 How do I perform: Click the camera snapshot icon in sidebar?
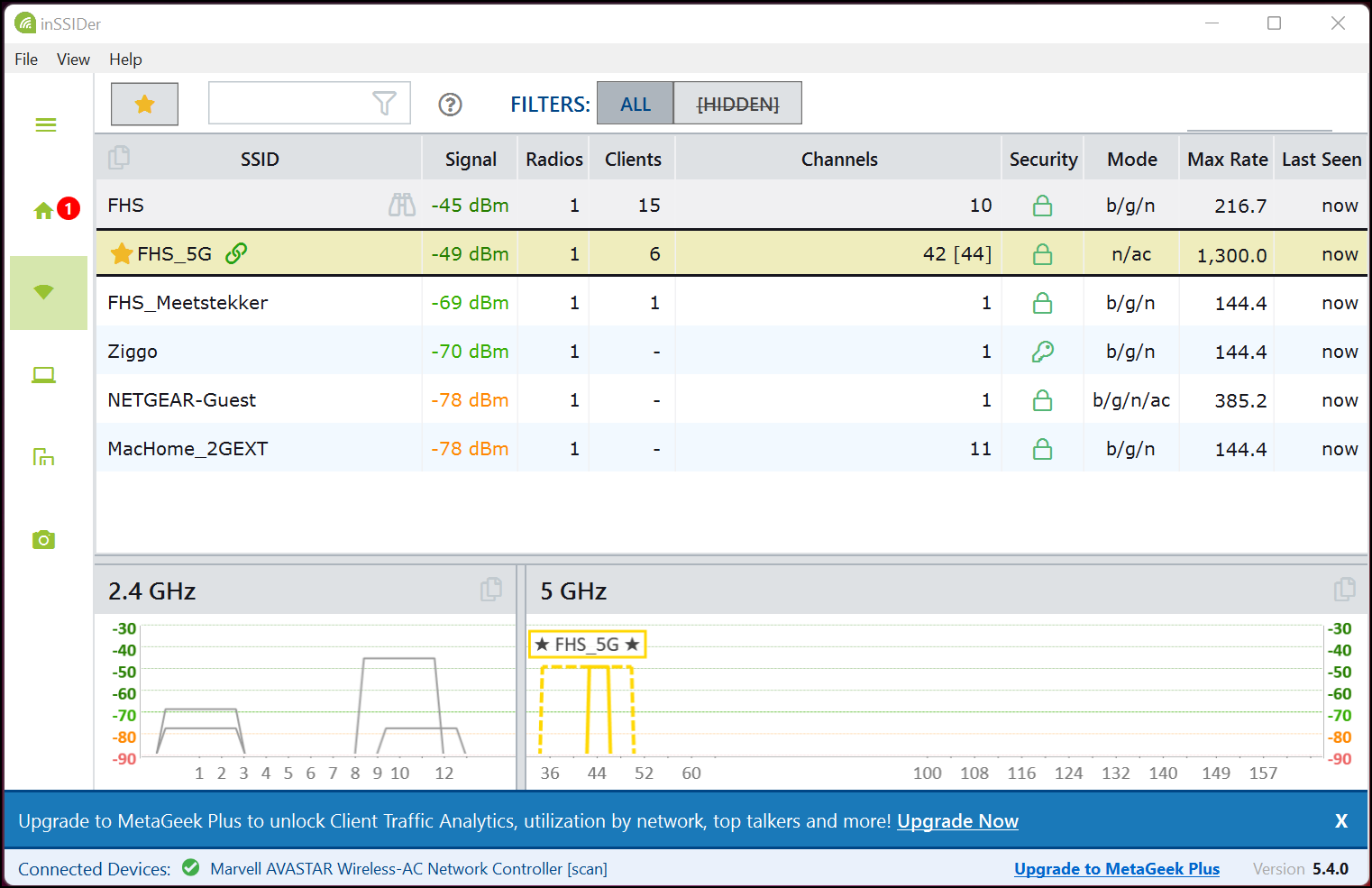(44, 540)
